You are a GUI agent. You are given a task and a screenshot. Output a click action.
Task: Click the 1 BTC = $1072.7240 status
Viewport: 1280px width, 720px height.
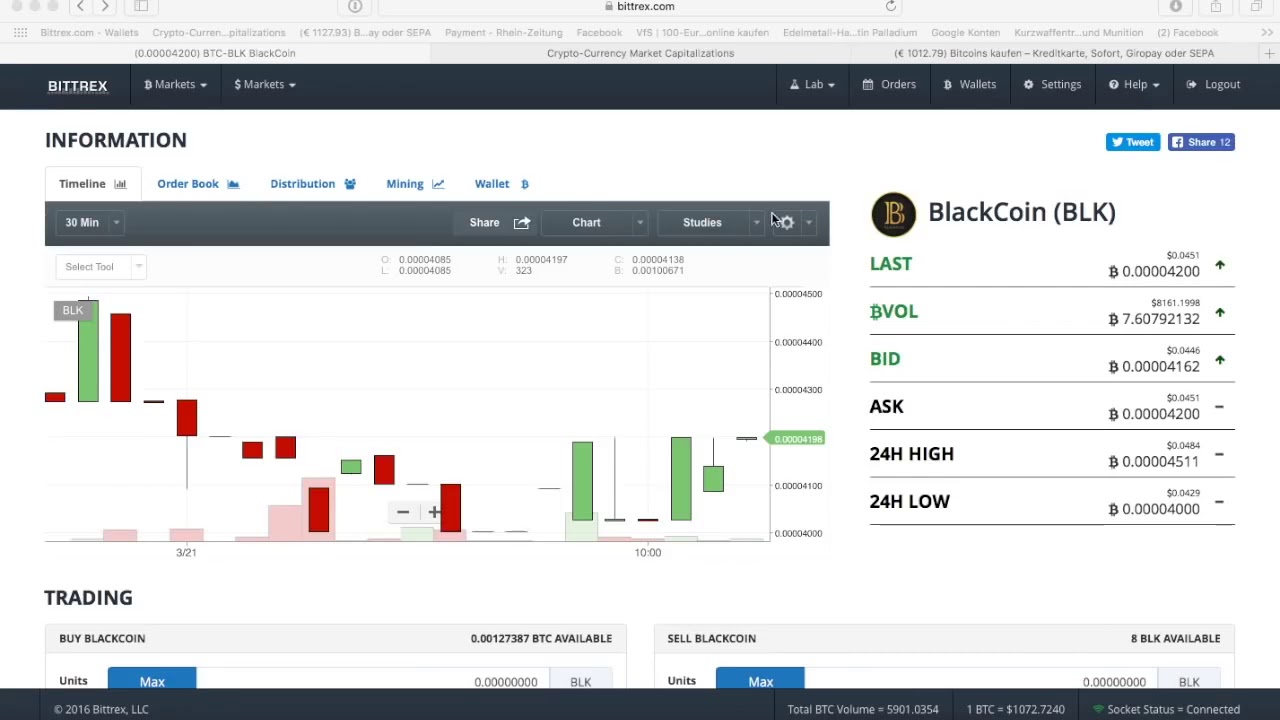[x=1015, y=709]
